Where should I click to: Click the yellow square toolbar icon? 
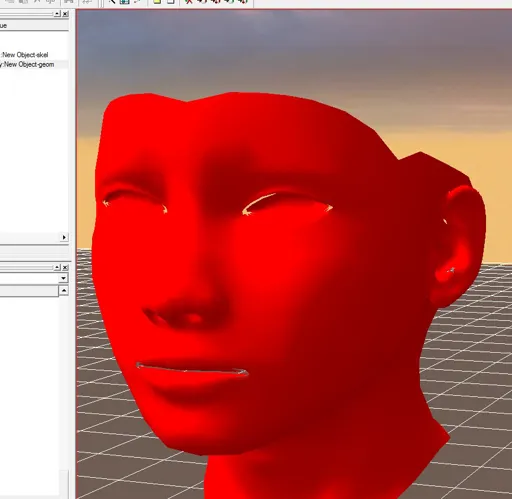[x=157, y=2]
